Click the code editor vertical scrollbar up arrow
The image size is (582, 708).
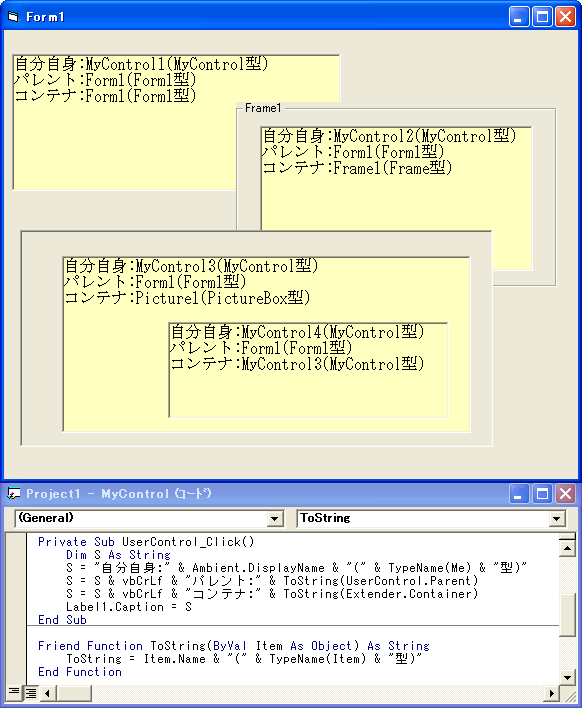tap(567, 548)
